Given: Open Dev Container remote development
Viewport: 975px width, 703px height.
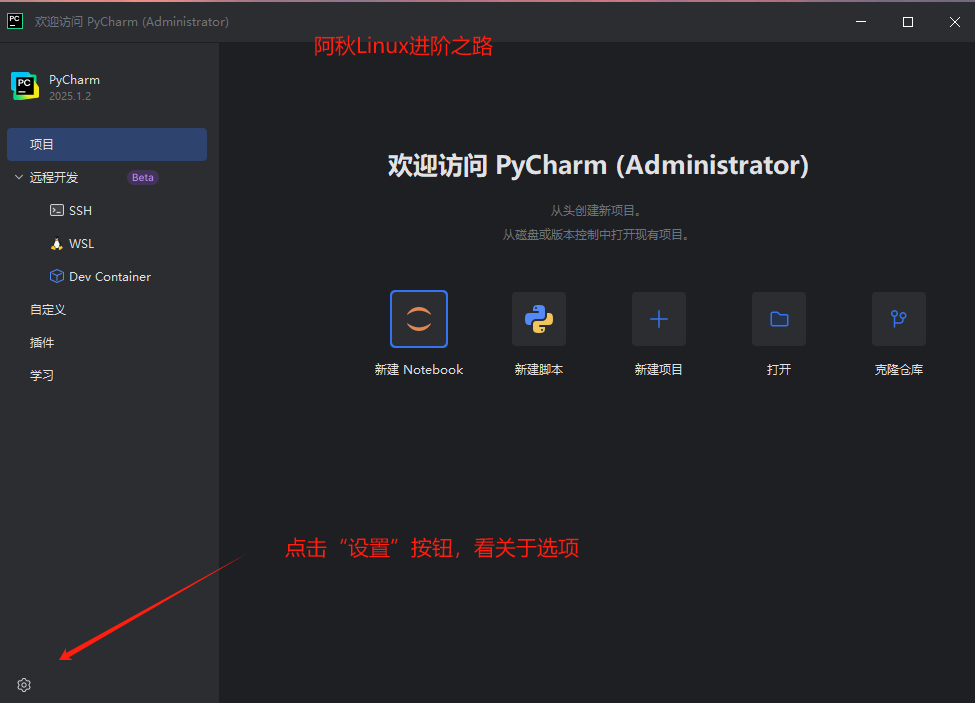Looking at the screenshot, I should point(100,276).
